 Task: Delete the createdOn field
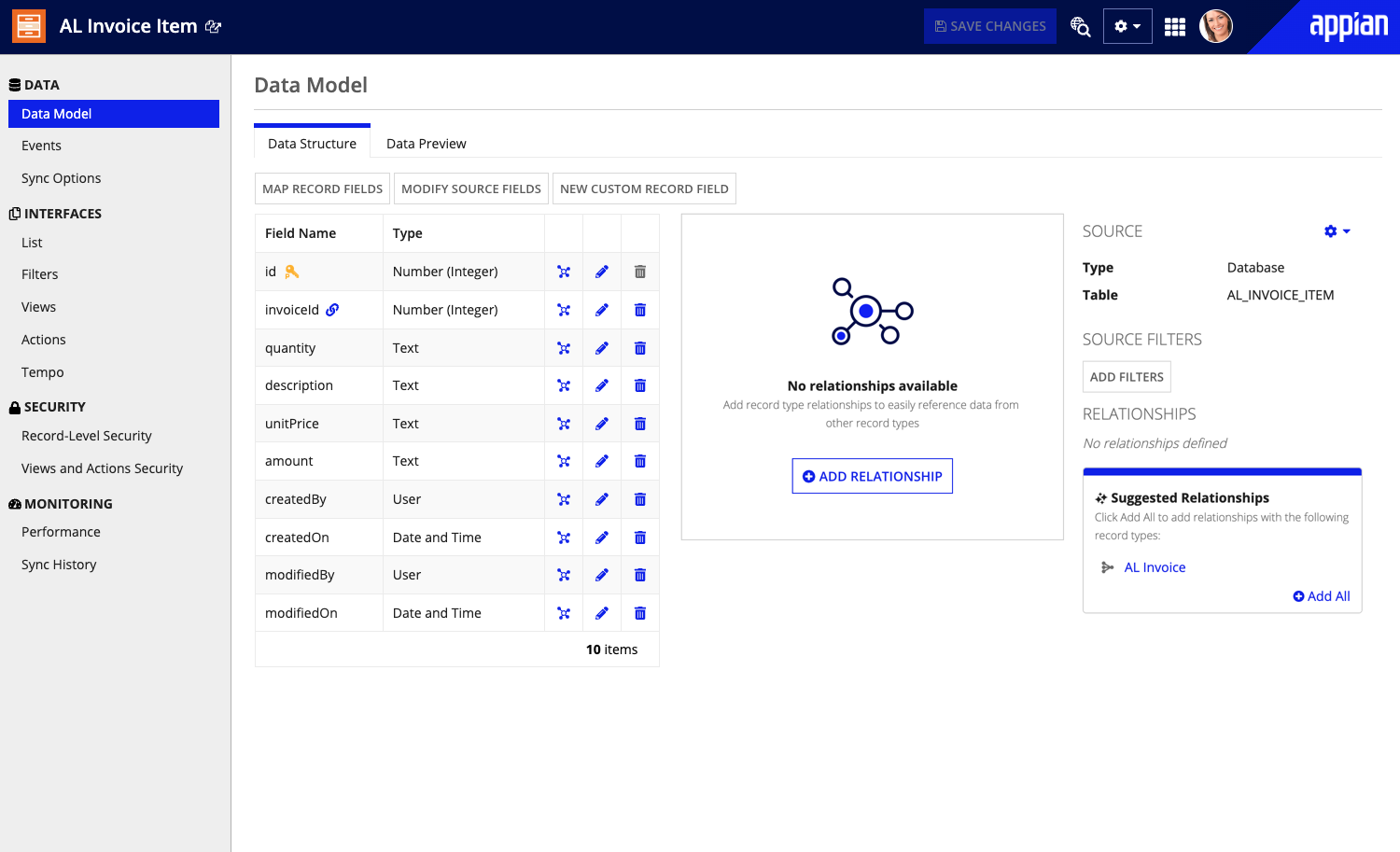click(640, 538)
